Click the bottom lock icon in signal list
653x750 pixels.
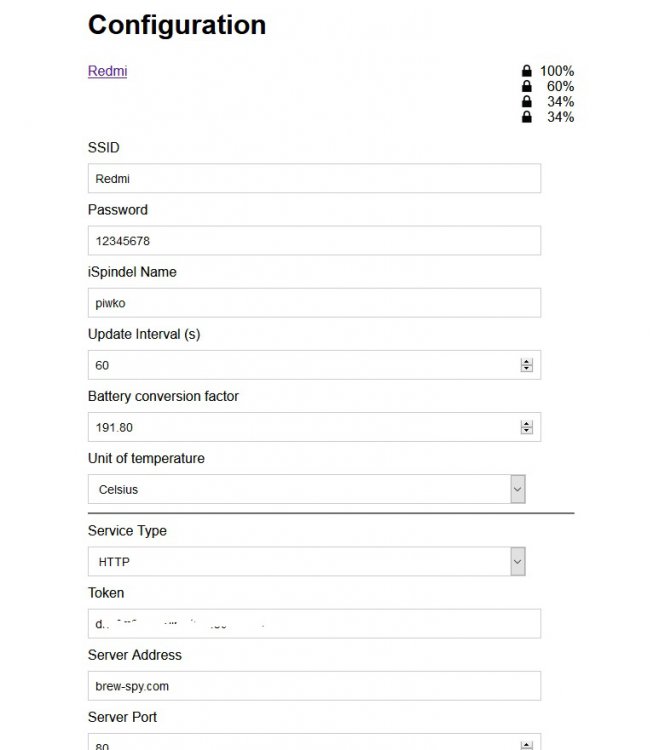click(526, 117)
